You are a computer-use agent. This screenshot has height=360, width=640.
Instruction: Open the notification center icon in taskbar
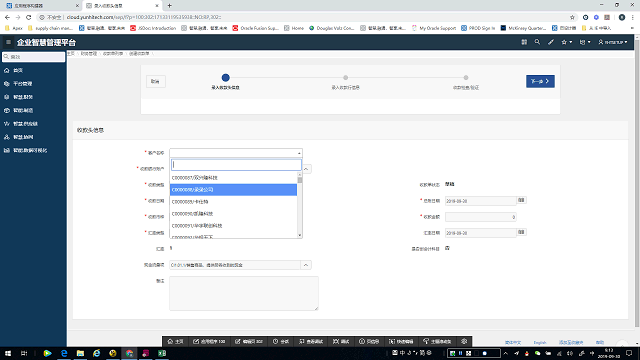point(629,353)
